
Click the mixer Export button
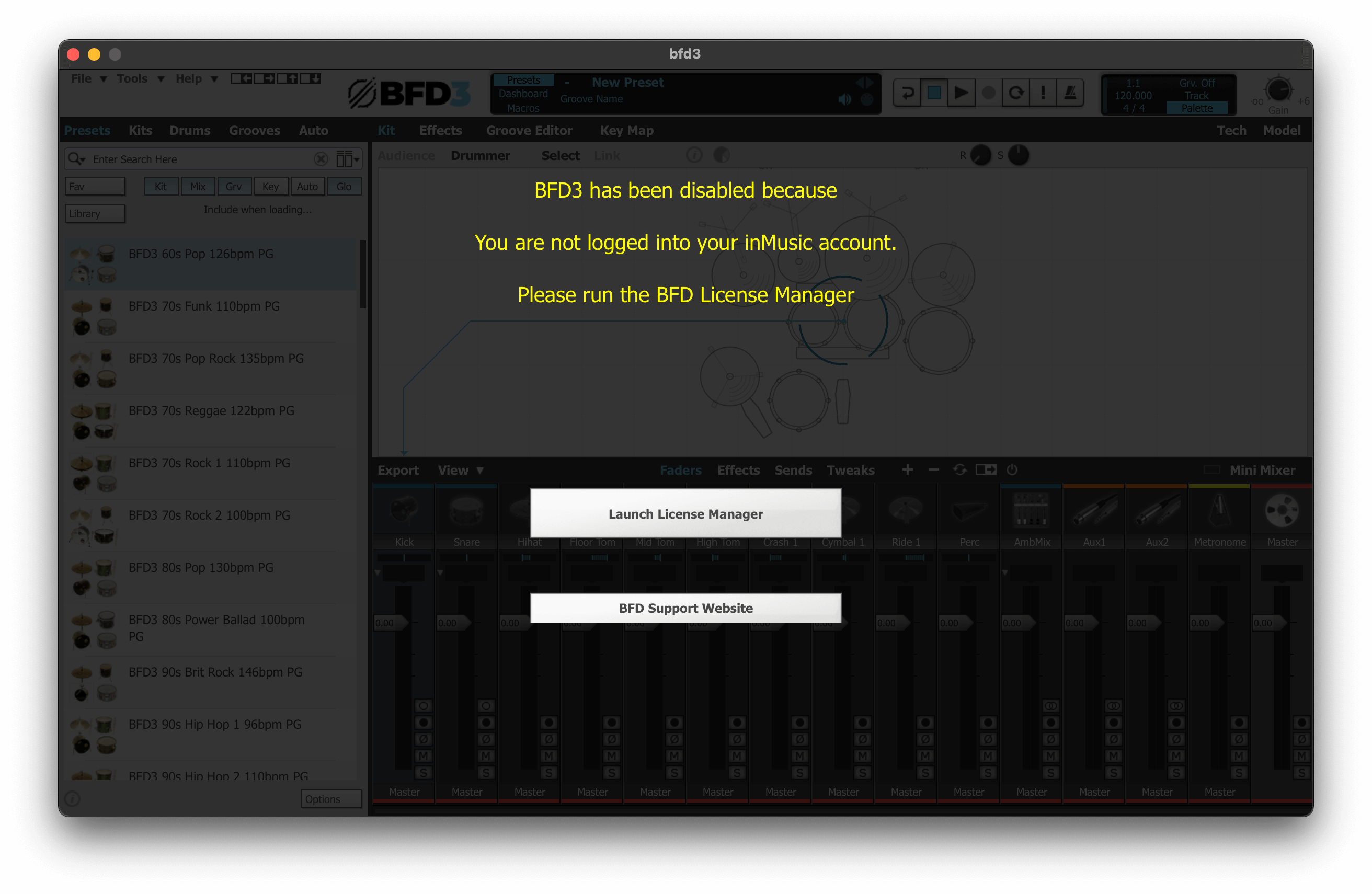[398, 470]
